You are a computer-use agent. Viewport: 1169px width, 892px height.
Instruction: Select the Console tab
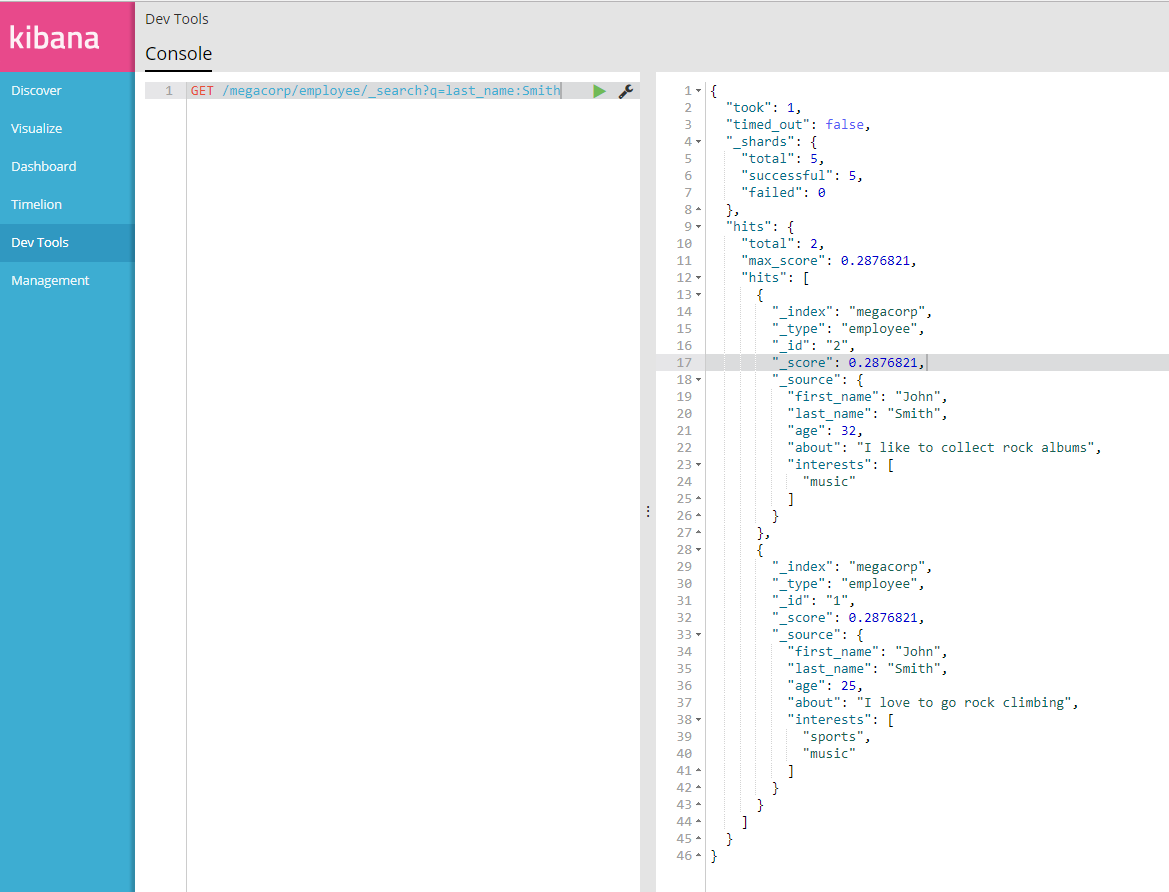[178, 54]
